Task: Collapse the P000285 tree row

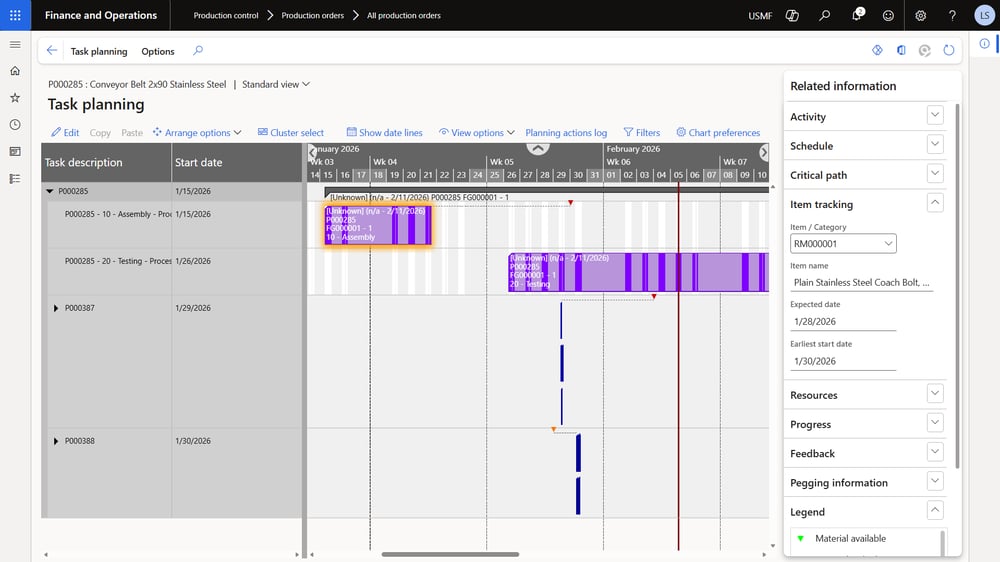Action: (50, 191)
